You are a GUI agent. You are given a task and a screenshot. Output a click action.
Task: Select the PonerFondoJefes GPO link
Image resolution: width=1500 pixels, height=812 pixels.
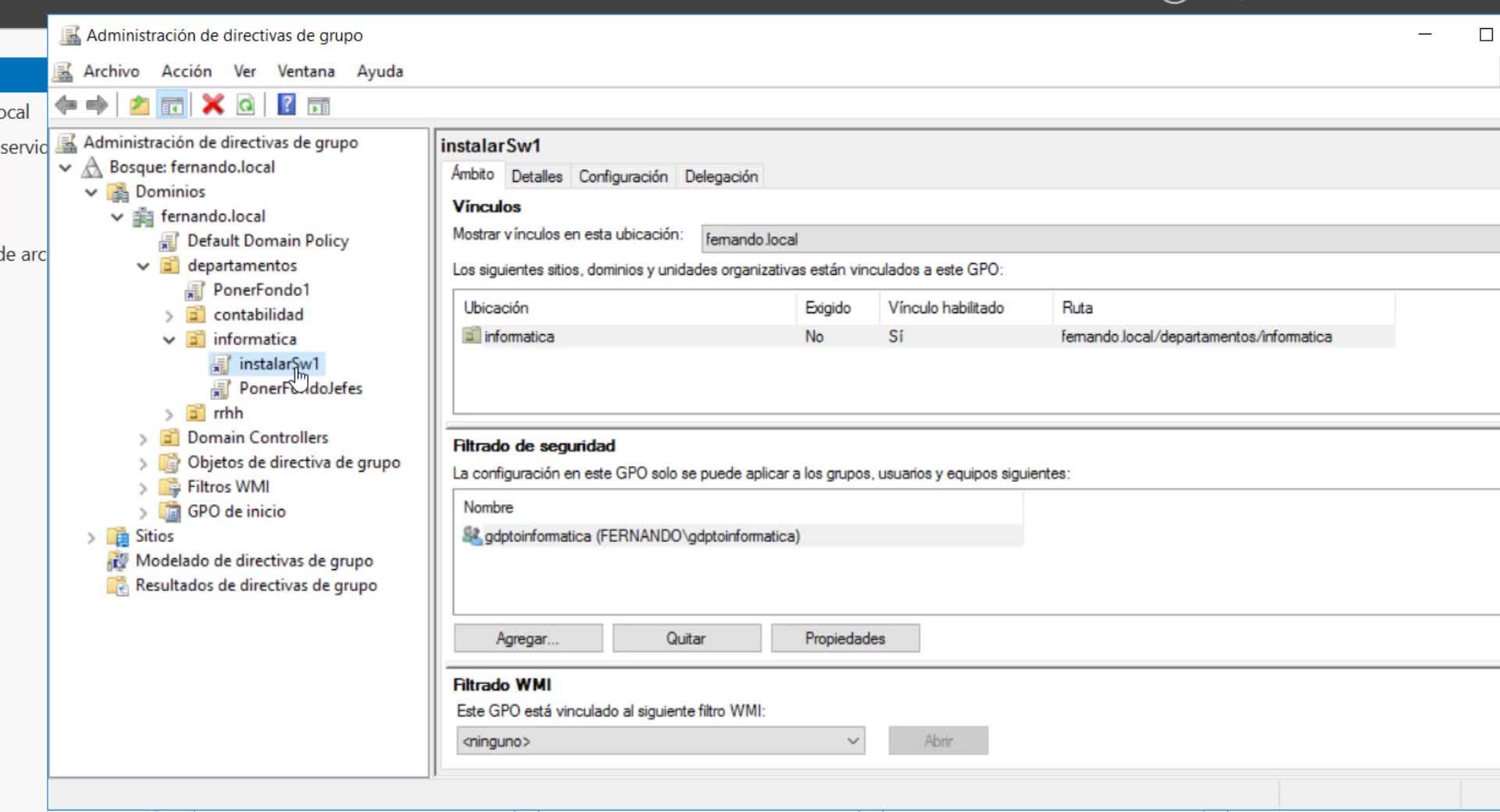[300, 389]
